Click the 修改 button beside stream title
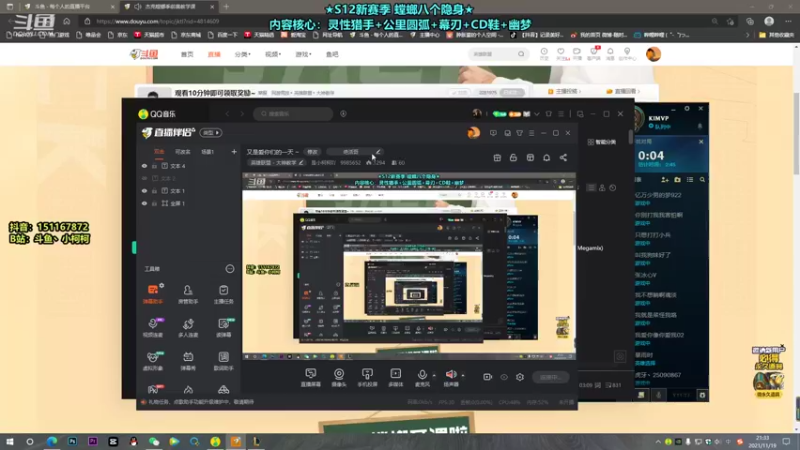 (312, 152)
